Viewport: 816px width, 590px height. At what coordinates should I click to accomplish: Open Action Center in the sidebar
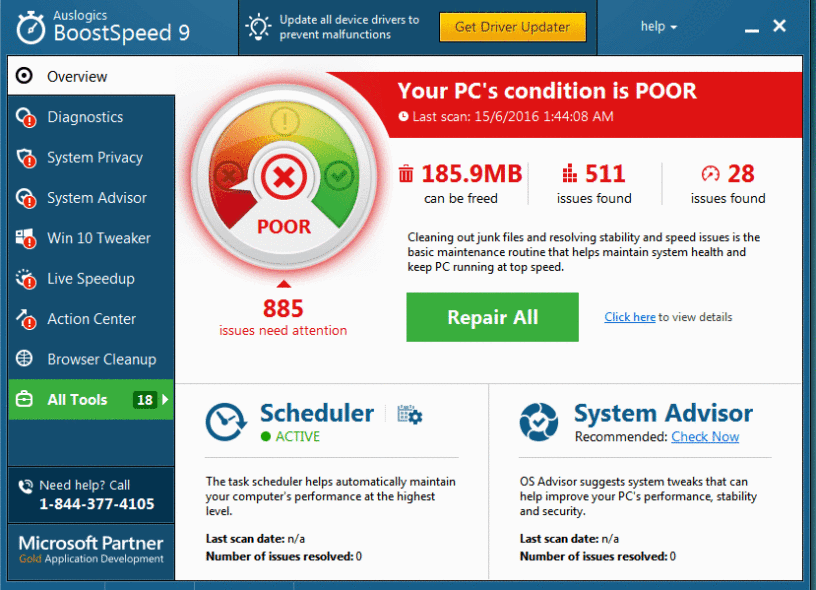click(x=92, y=319)
